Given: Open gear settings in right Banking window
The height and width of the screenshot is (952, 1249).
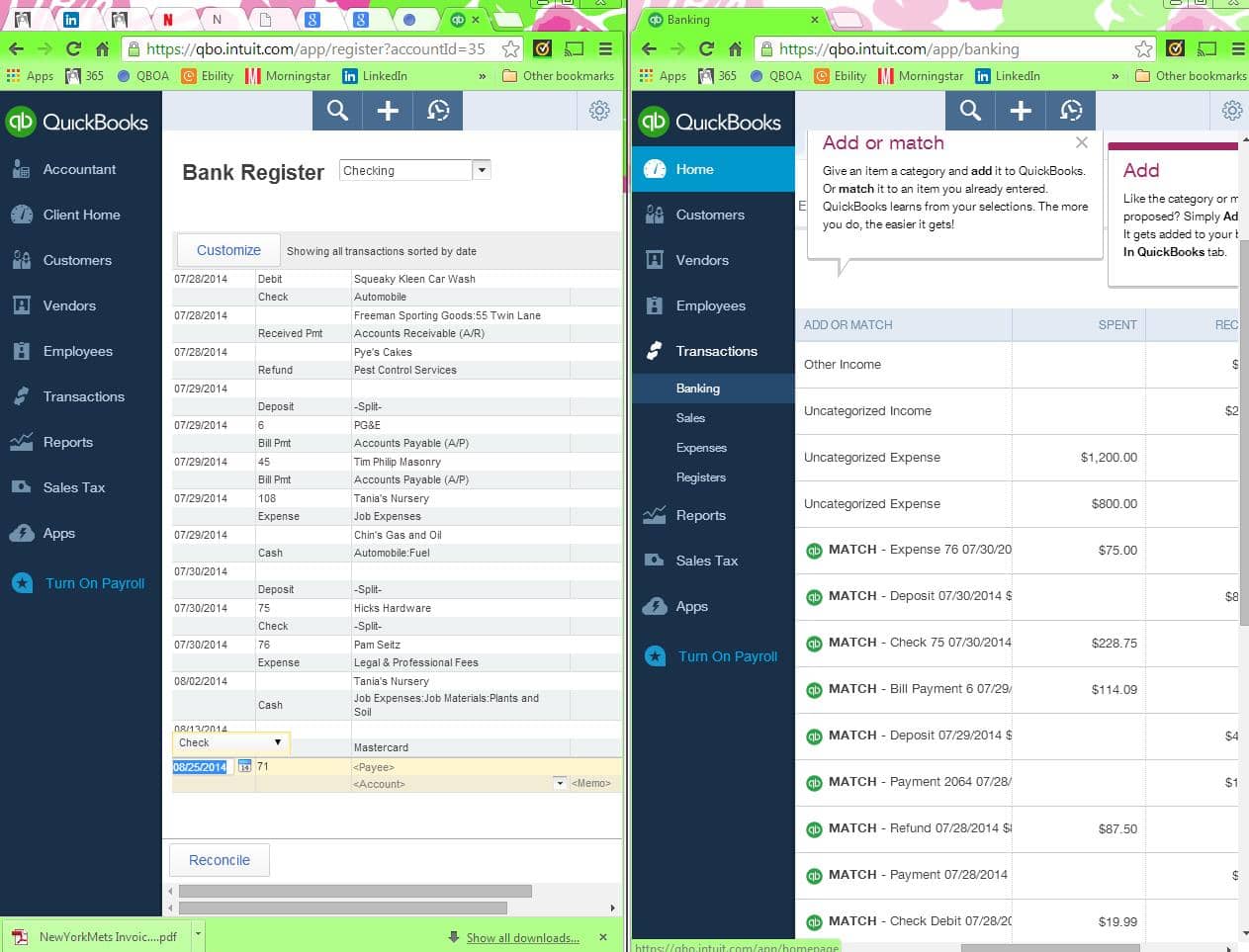Looking at the screenshot, I should 1232,111.
